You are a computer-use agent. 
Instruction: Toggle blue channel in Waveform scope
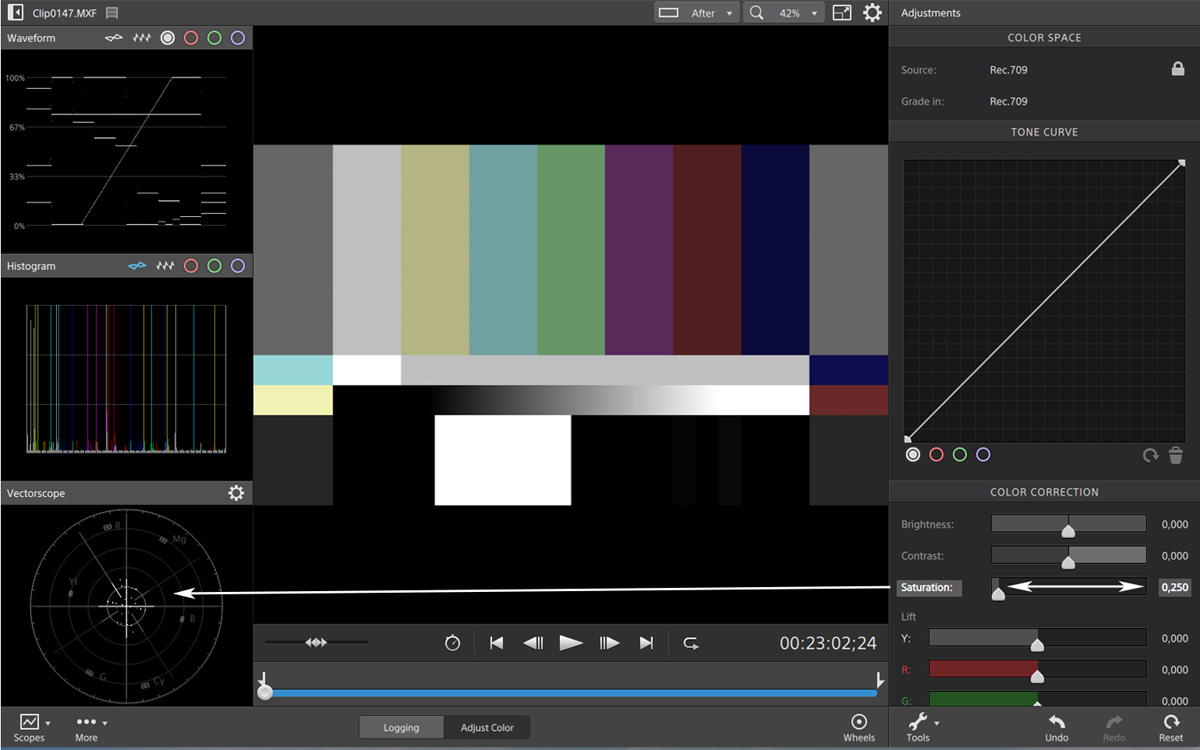tap(237, 38)
